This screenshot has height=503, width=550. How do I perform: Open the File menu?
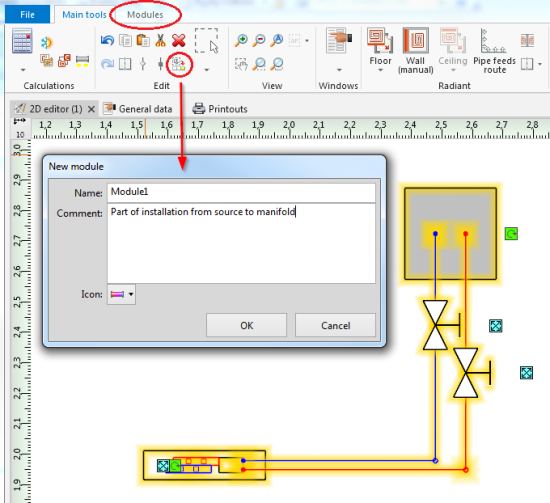pyautogui.click(x=27, y=15)
